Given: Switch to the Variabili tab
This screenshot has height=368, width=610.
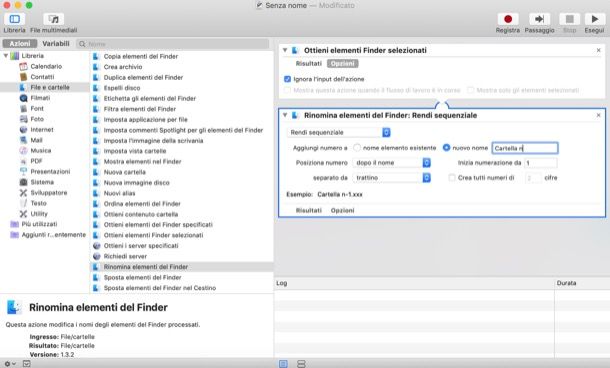Looking at the screenshot, I should [56, 44].
